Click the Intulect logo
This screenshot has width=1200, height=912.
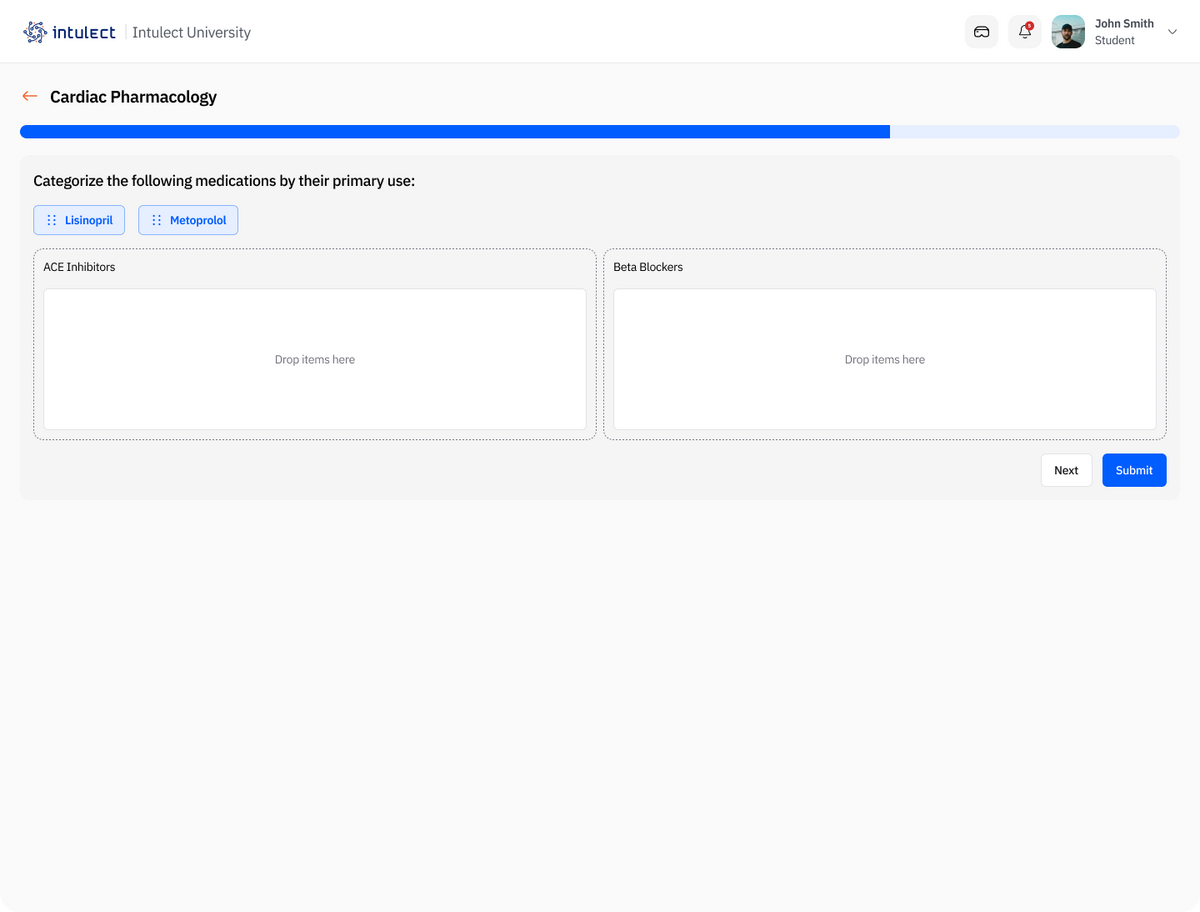click(69, 32)
